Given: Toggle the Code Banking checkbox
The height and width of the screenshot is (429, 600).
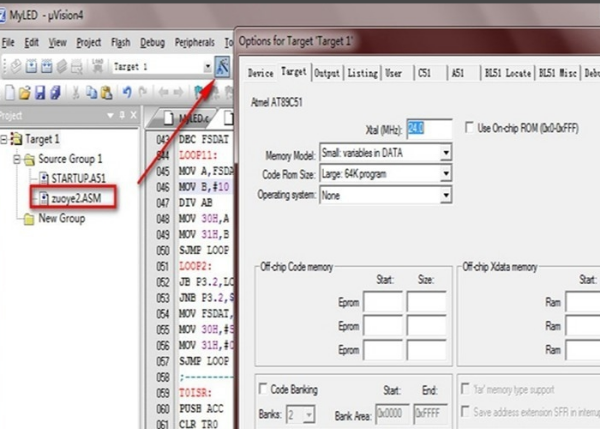Looking at the screenshot, I should pyautogui.click(x=263, y=389).
